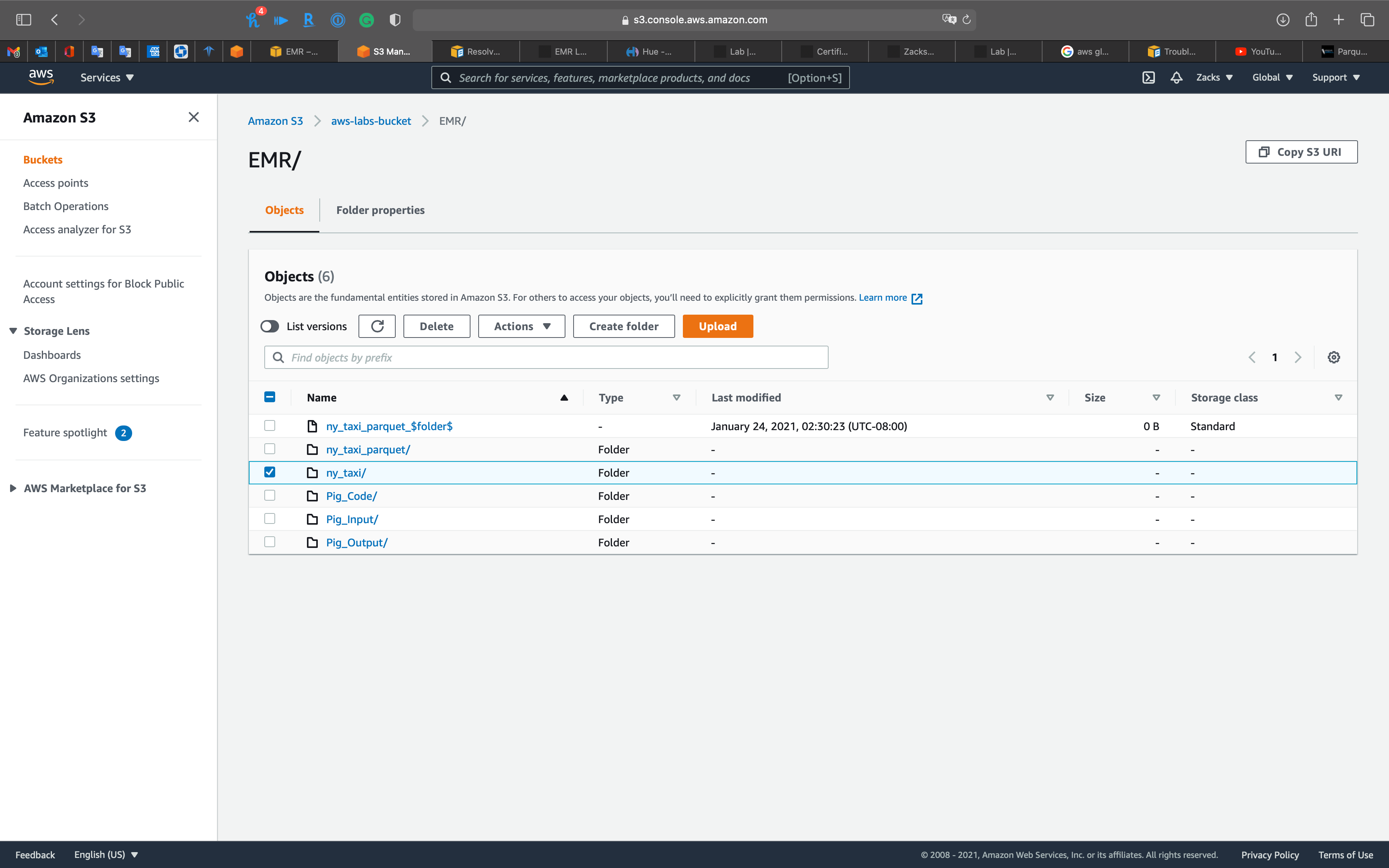
Task: Switch to Folder properties tab
Action: (x=380, y=210)
